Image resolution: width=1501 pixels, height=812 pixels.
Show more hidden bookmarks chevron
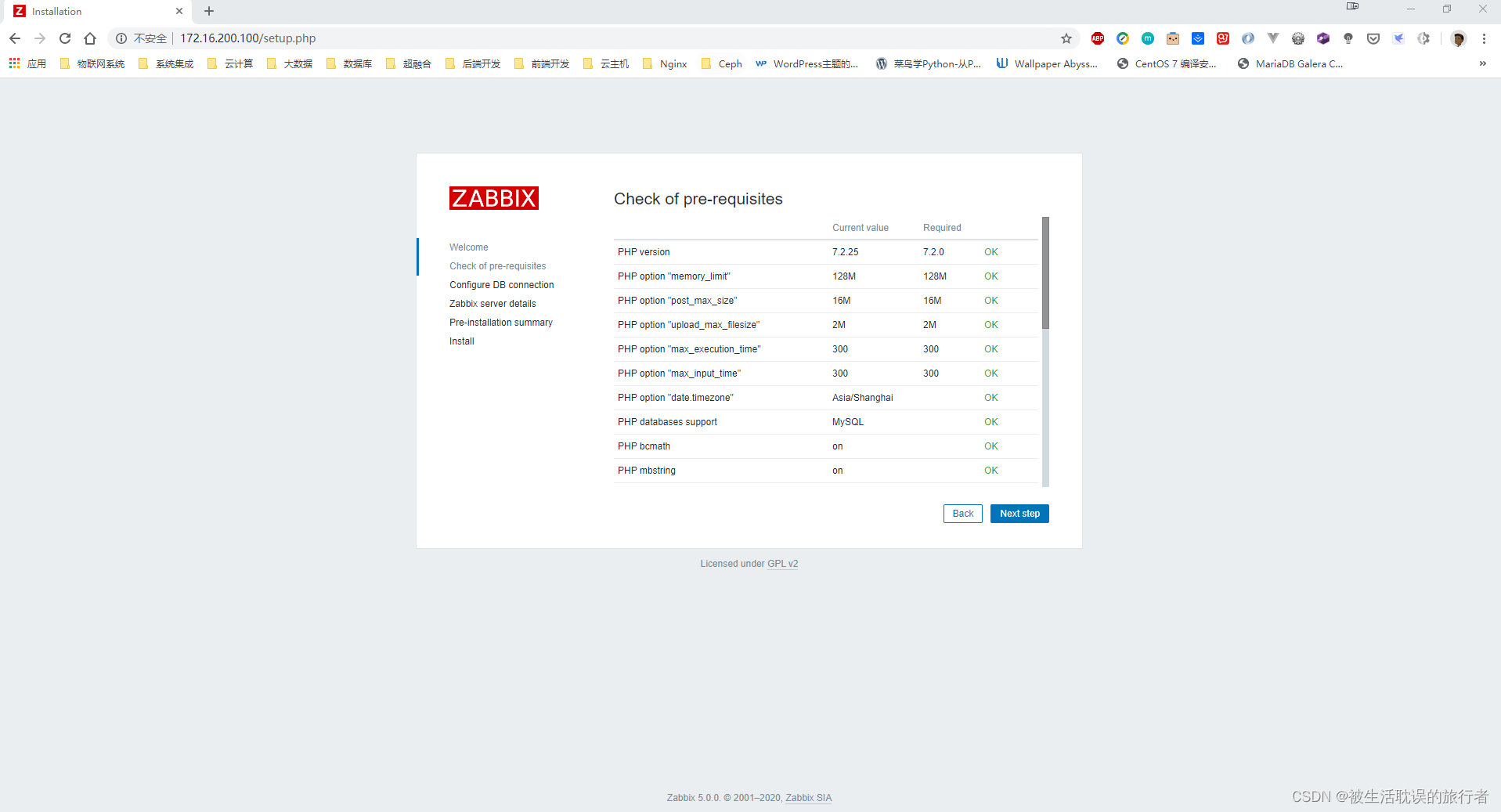point(1482,63)
